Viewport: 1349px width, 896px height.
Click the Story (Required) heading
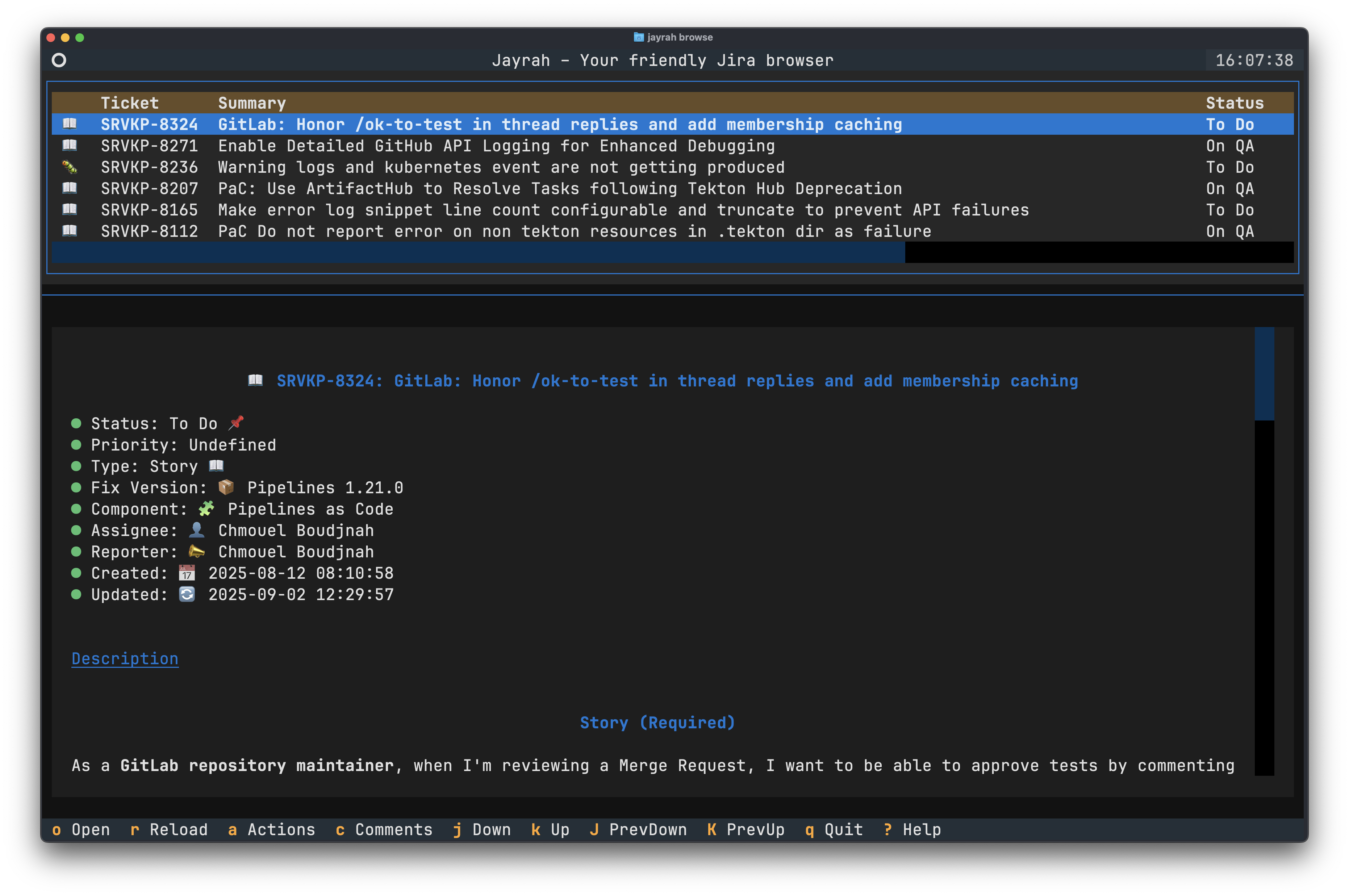[658, 722]
